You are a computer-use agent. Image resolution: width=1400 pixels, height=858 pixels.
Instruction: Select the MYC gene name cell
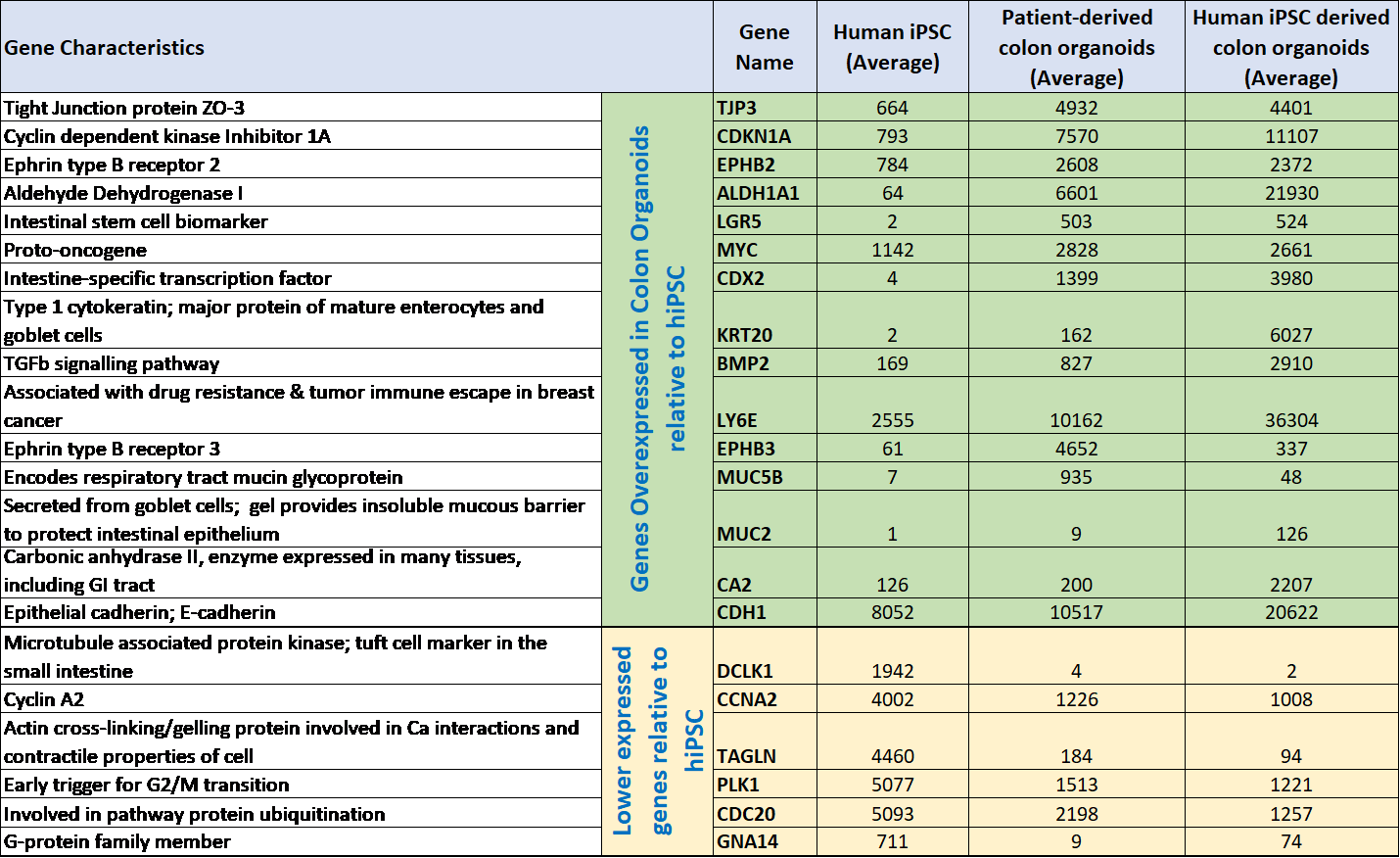click(764, 249)
